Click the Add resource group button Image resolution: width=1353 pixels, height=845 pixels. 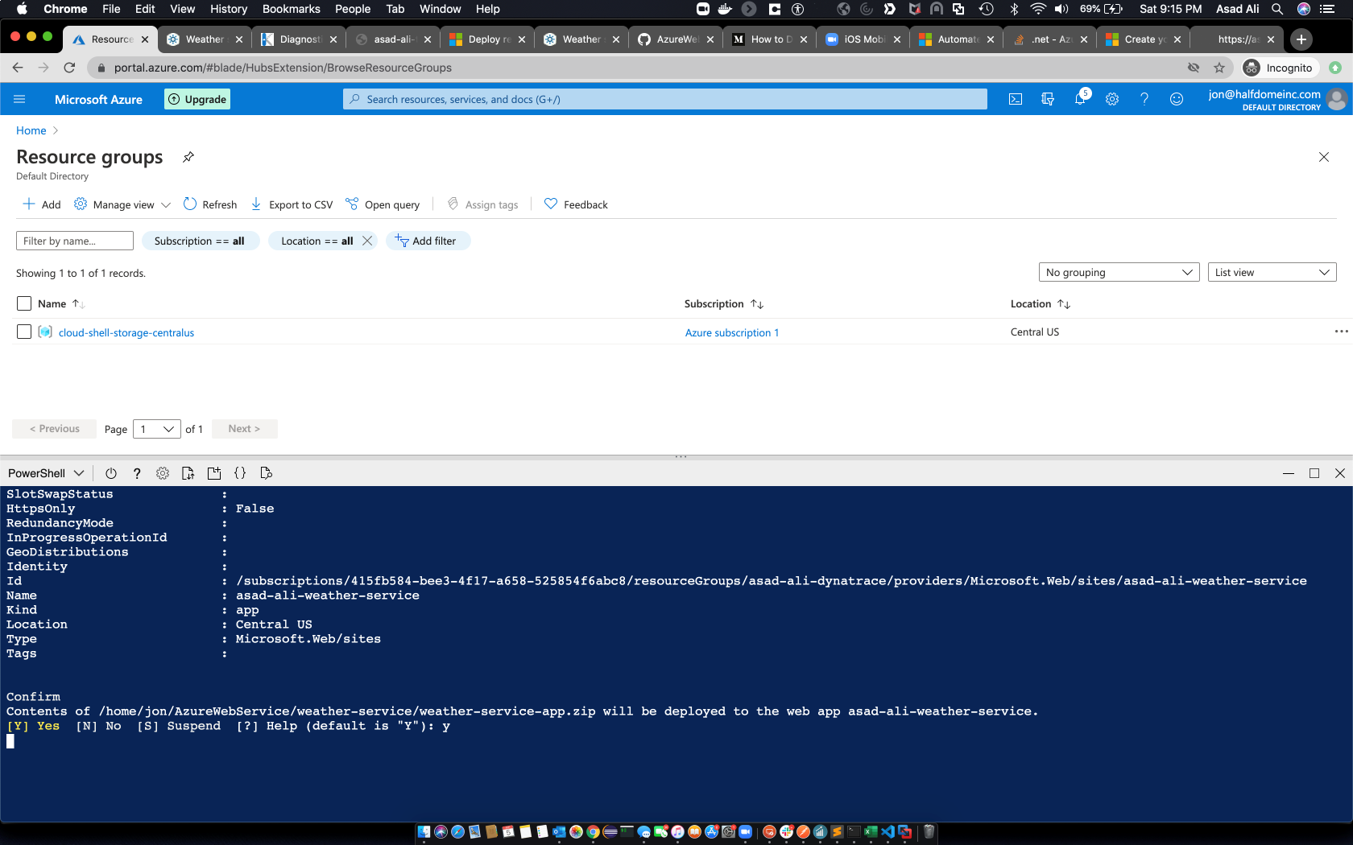[x=41, y=204]
